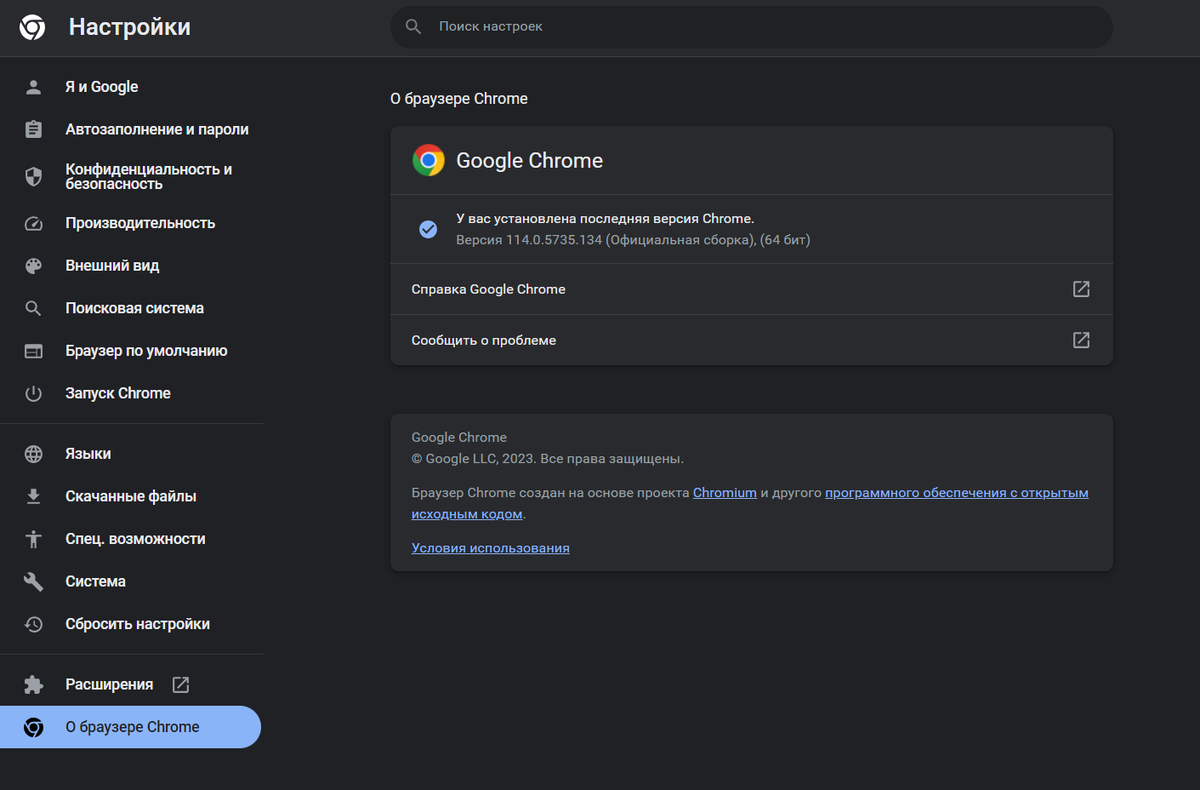Click the Chrome logo beside Настройки
This screenshot has width=1200, height=790.
[x=32, y=28]
